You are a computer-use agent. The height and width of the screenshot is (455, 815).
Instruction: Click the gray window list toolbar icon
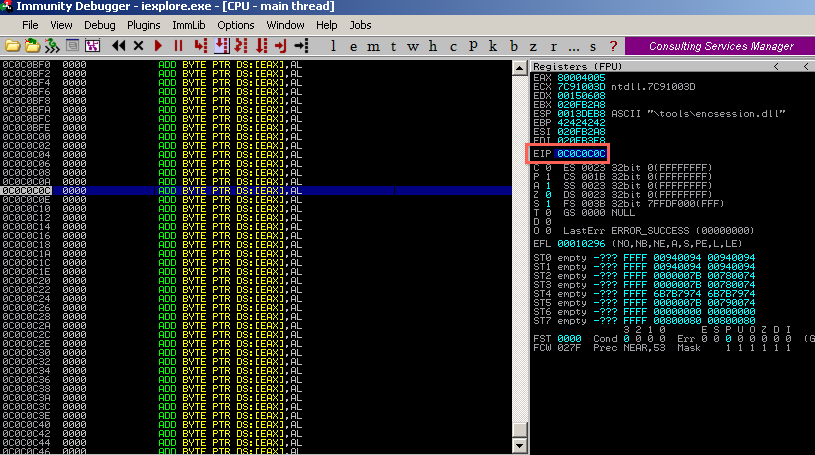[72, 45]
